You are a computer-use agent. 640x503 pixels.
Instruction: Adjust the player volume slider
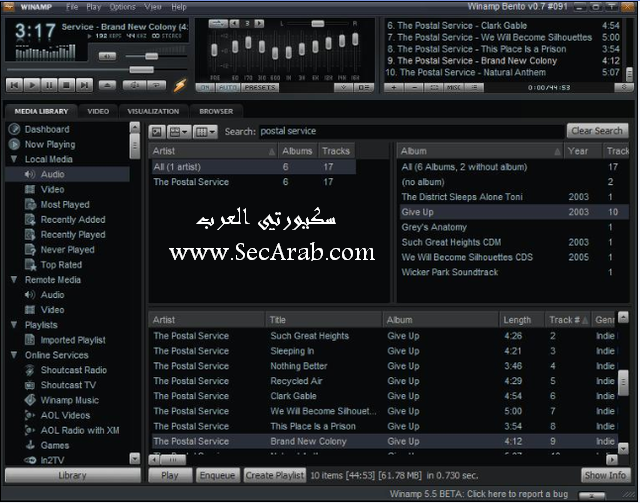151,56
